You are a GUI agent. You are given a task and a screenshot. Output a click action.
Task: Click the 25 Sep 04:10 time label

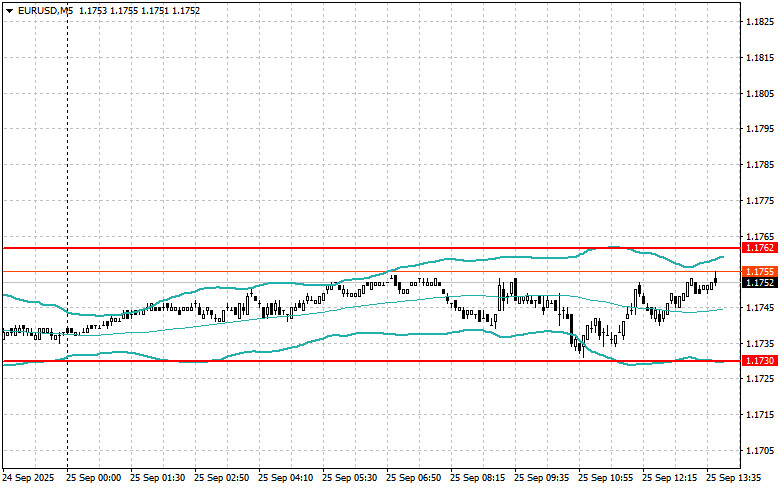coord(285,478)
